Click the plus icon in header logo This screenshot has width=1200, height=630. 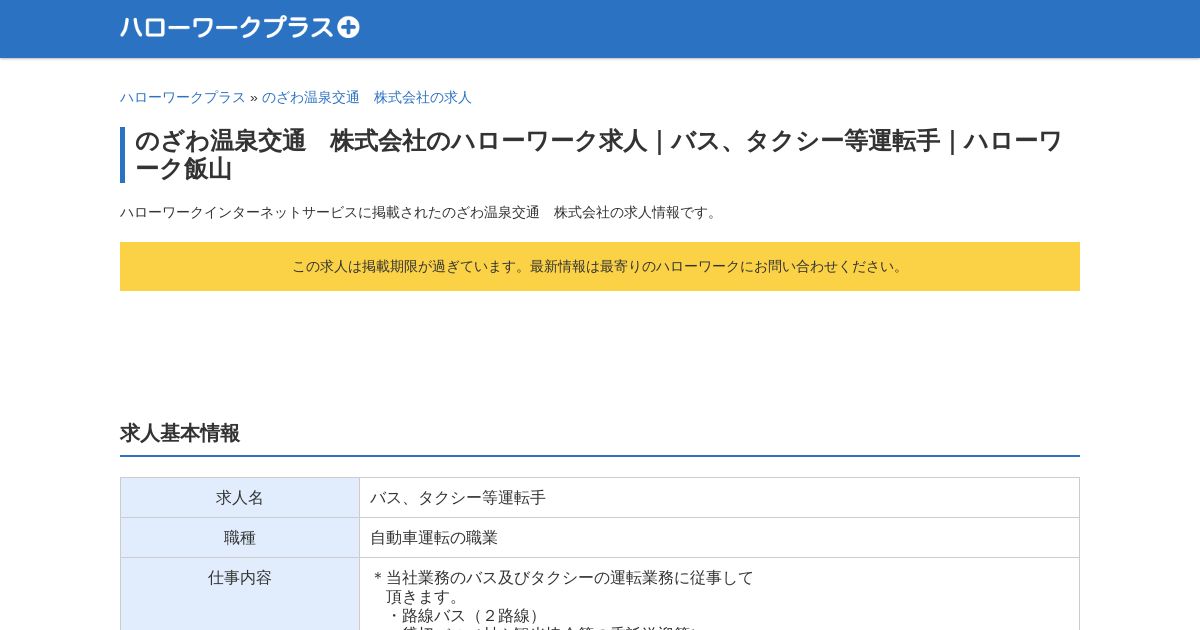point(348,28)
